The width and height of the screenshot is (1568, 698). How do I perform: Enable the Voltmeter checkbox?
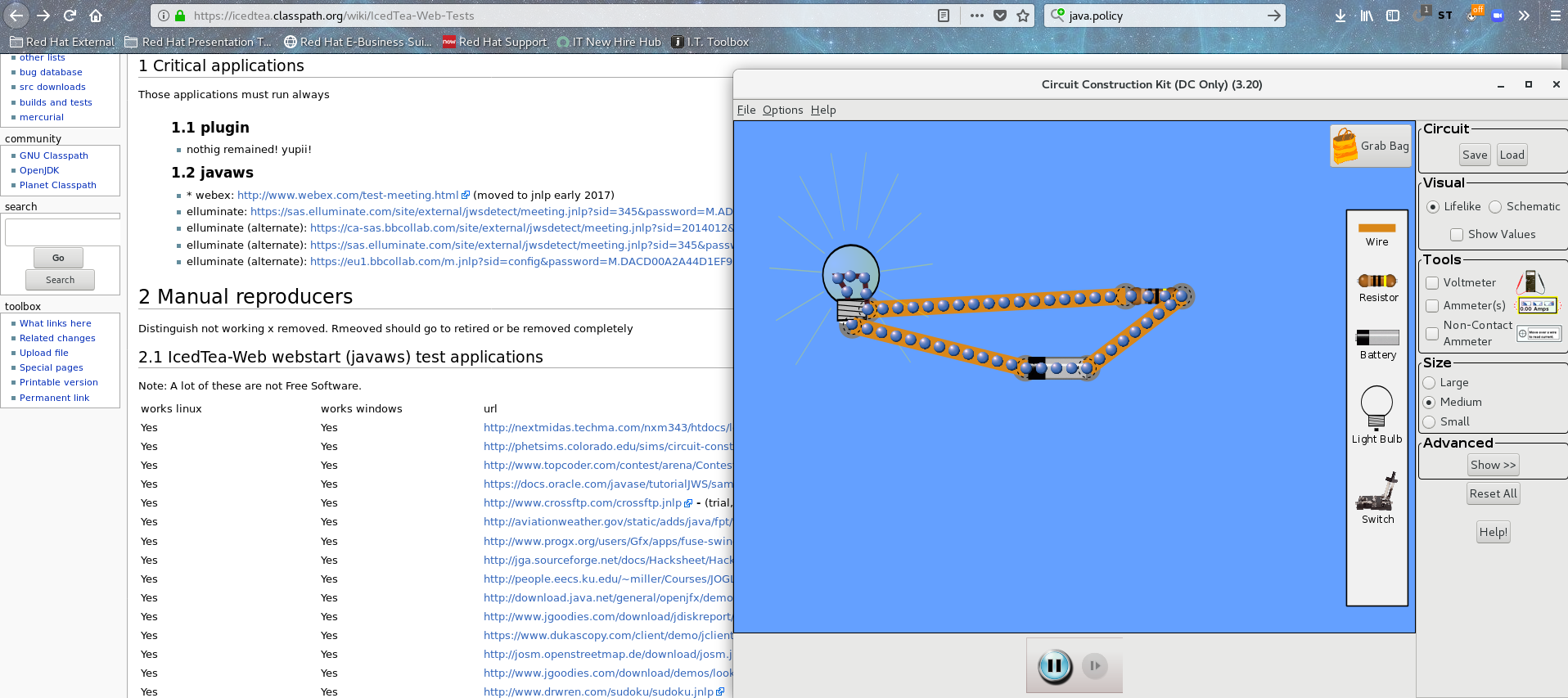coord(1432,283)
